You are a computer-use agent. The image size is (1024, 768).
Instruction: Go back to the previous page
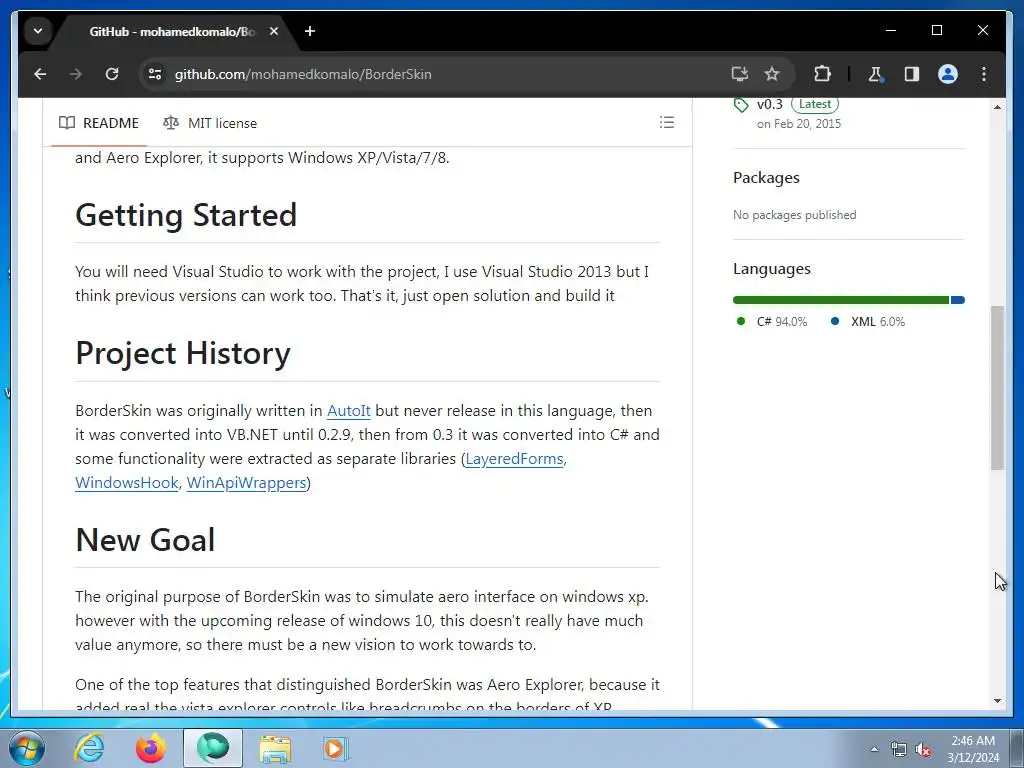click(x=40, y=74)
